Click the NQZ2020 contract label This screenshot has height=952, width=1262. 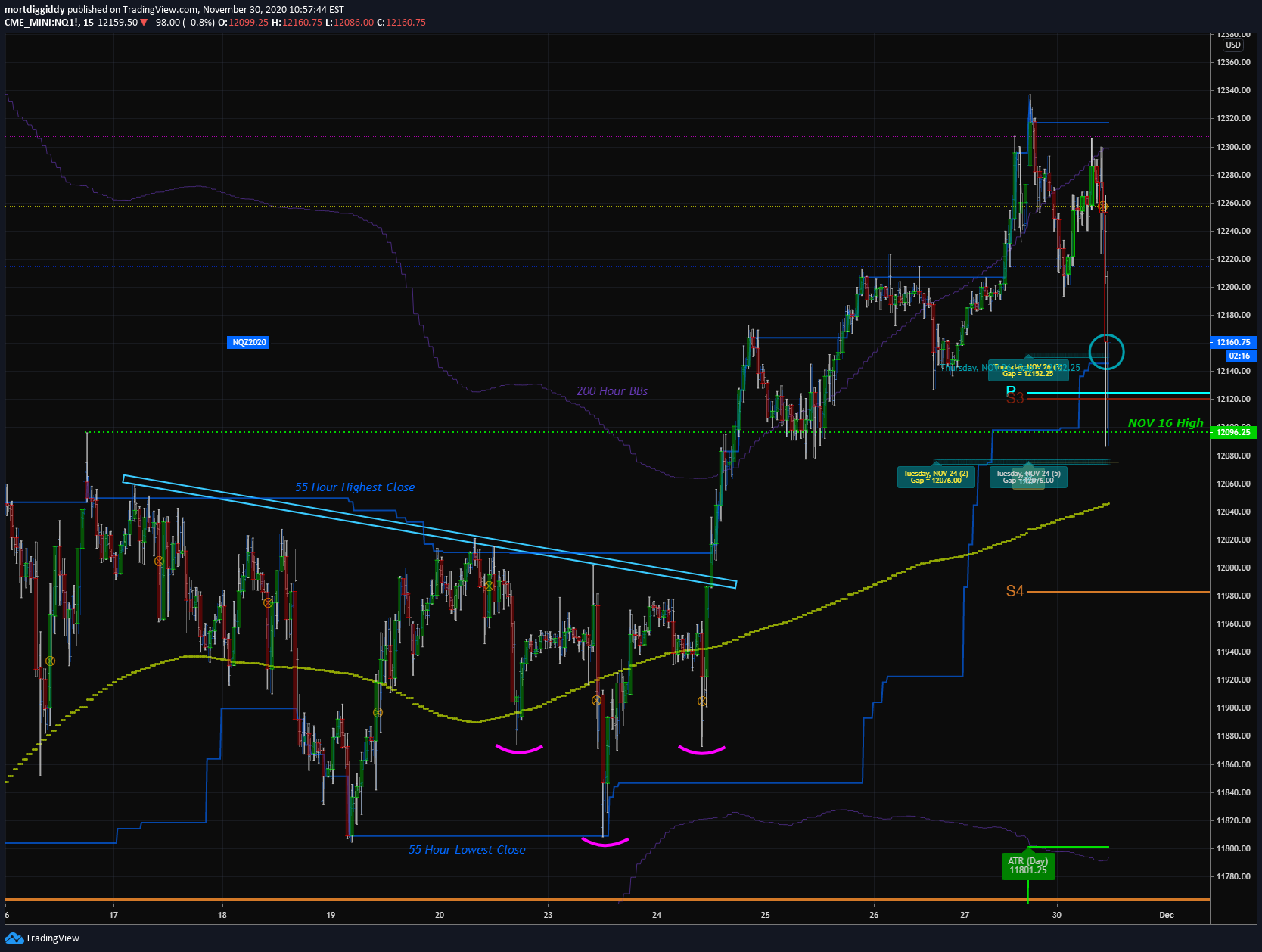coord(249,342)
